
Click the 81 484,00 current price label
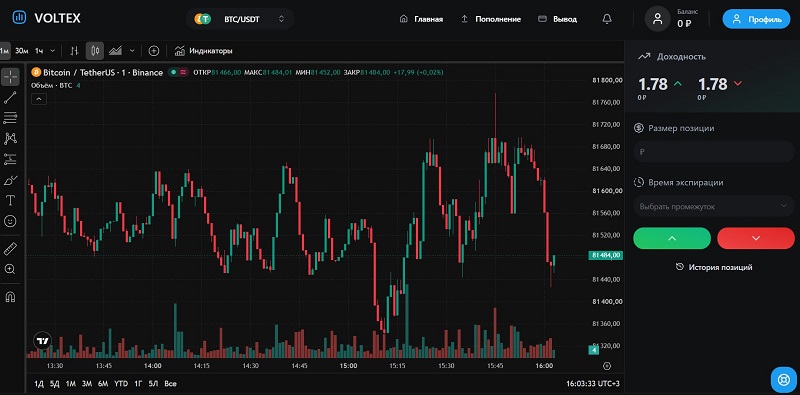tap(605, 255)
